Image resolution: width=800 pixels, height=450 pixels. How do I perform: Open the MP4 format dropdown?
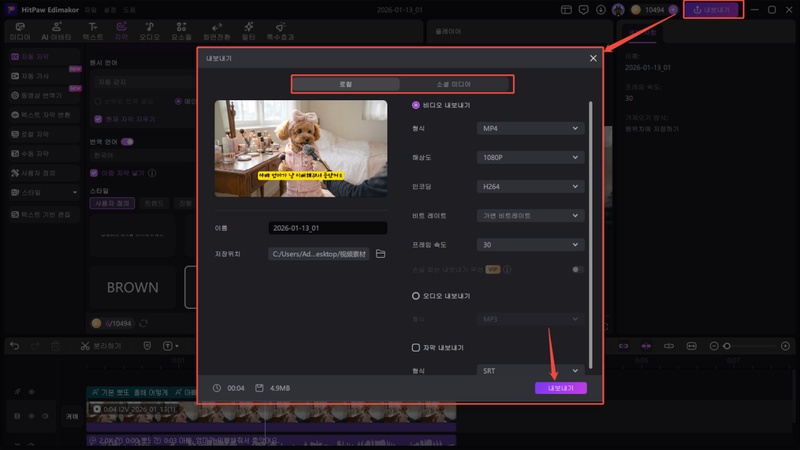[529, 129]
